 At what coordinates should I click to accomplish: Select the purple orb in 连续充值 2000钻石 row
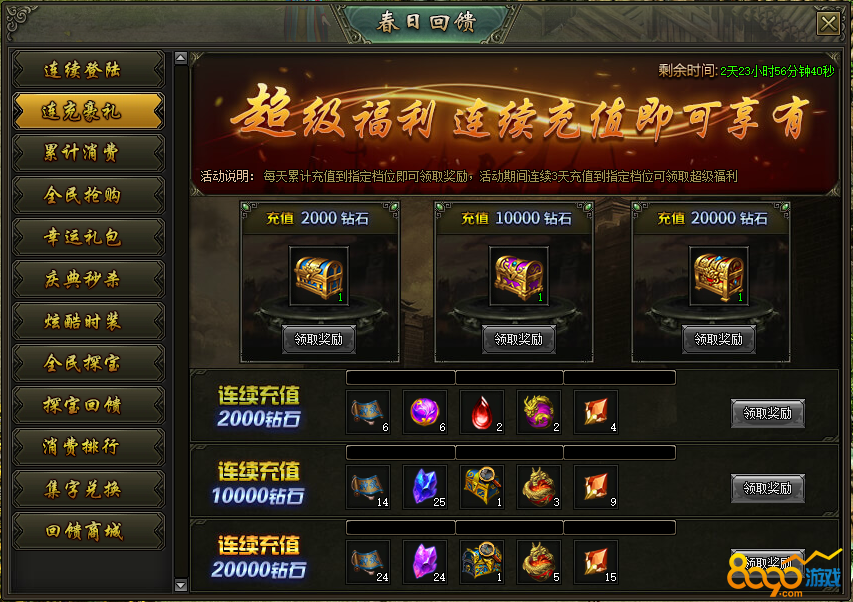click(425, 412)
